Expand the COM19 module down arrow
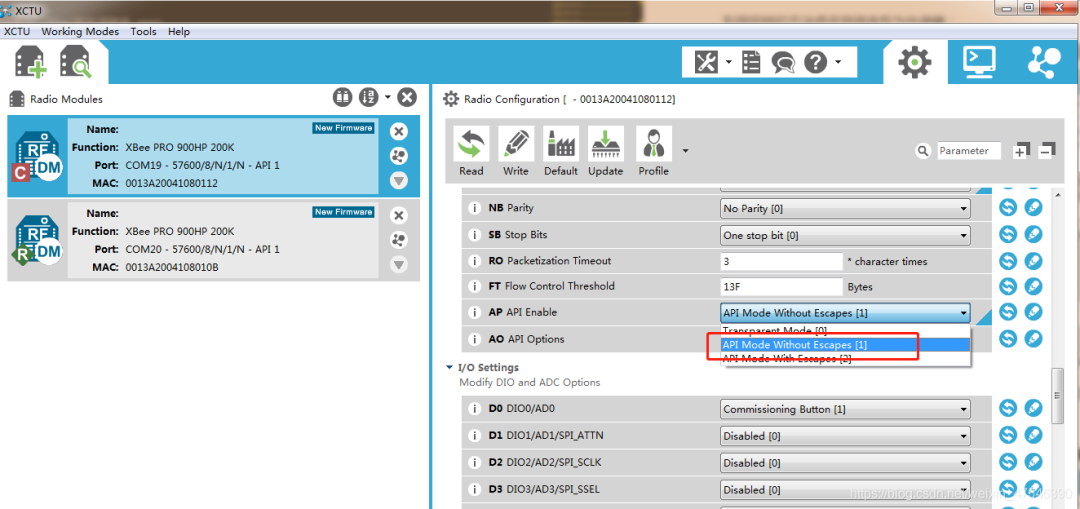Viewport: 1080px width, 509px height. click(399, 181)
